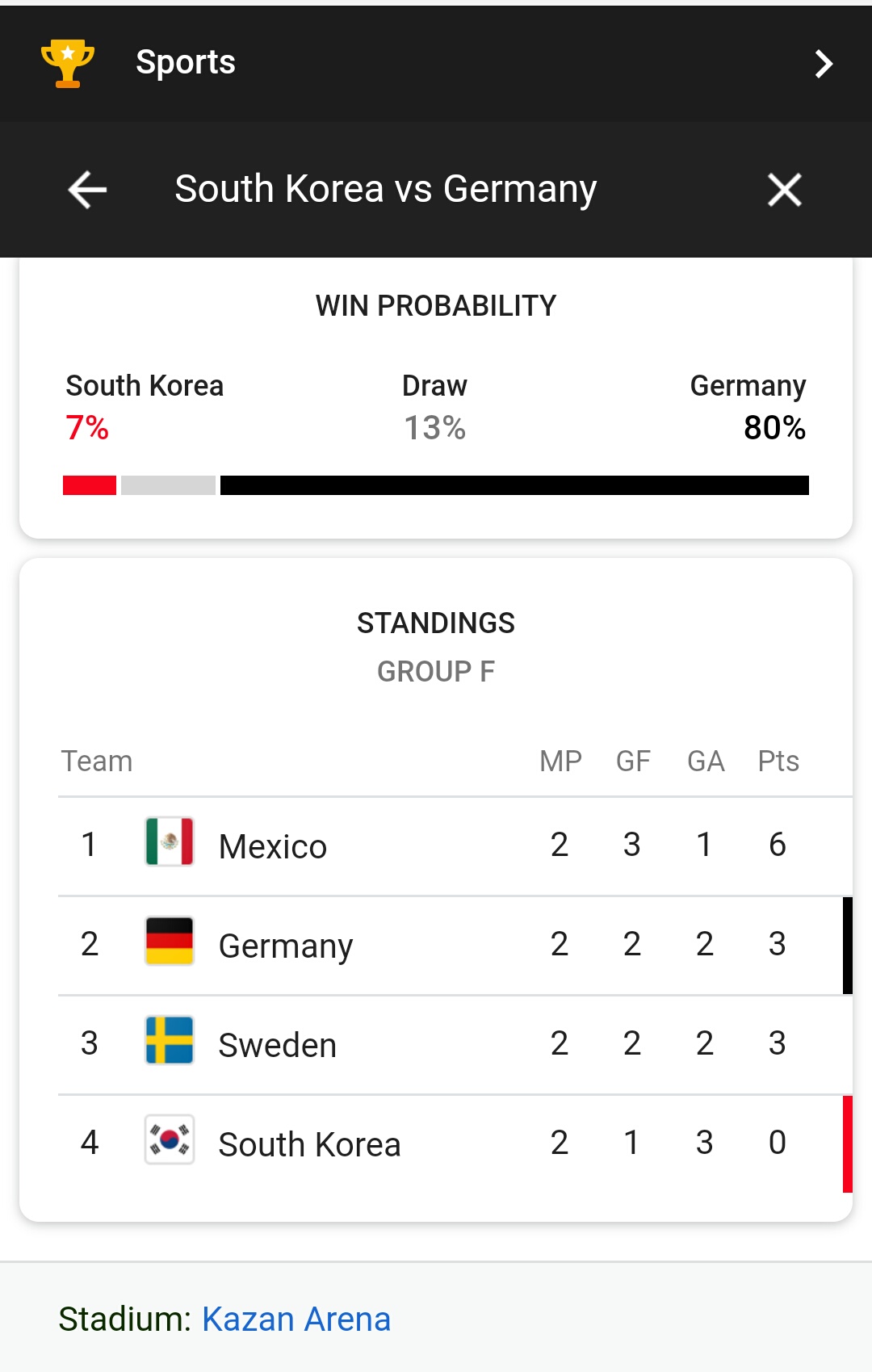872x1372 pixels.
Task: Select South Korea team name in standings
Action: pos(310,1144)
